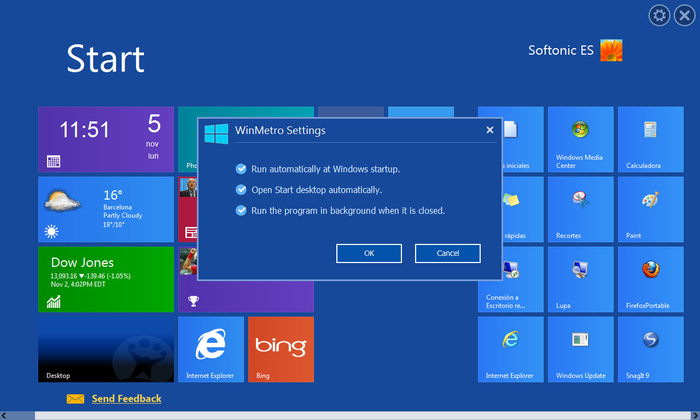Click Cancel in WinMetro Settings
700x420 pixels.
[448, 254]
